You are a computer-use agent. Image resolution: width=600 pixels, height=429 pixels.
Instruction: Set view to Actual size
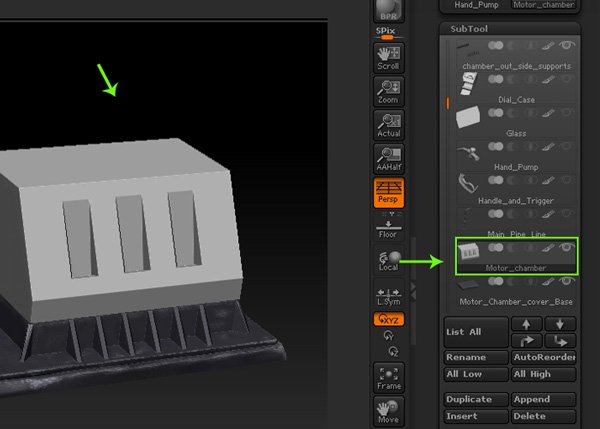pos(388,126)
